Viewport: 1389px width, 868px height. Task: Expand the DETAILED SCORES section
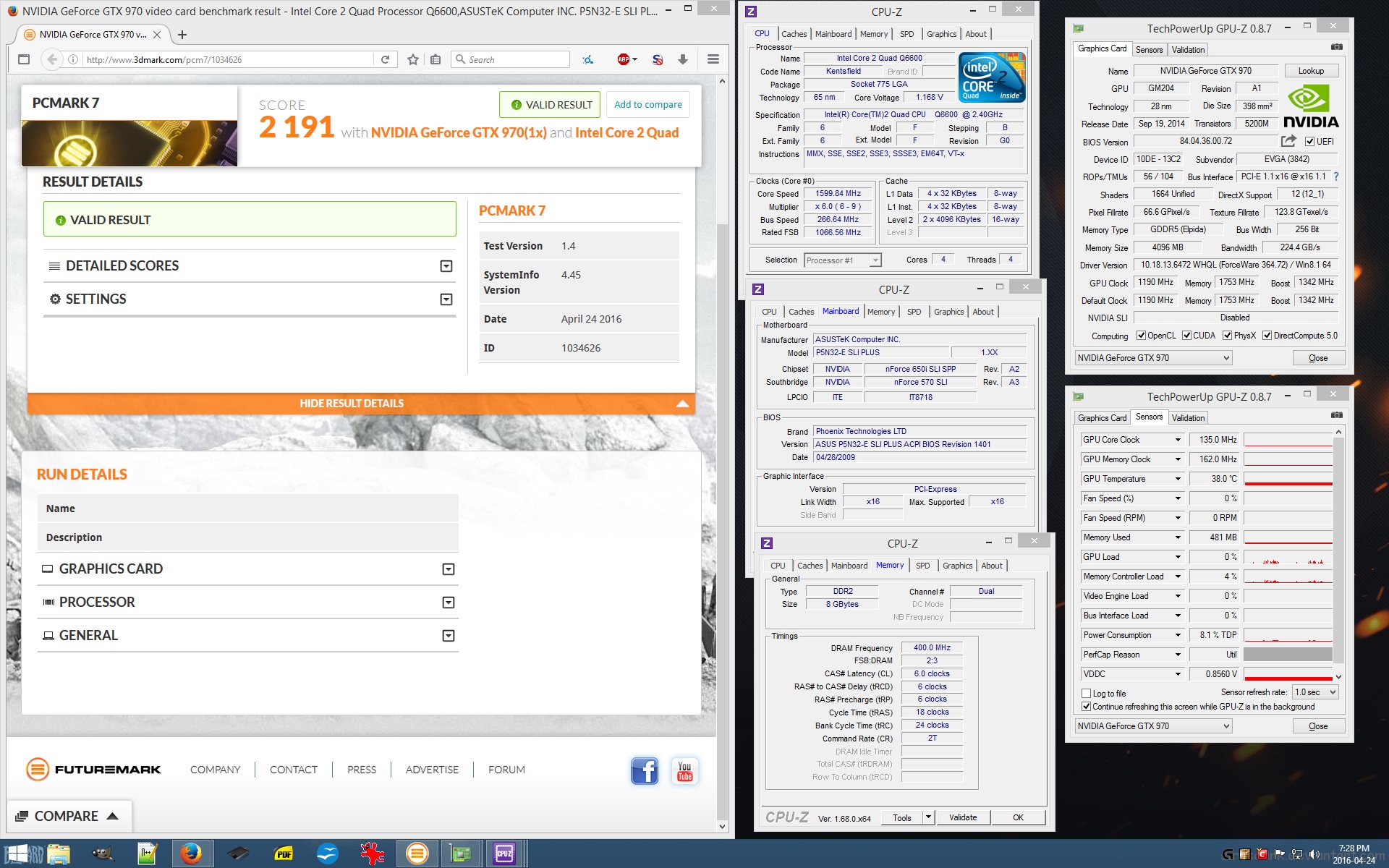tap(446, 266)
